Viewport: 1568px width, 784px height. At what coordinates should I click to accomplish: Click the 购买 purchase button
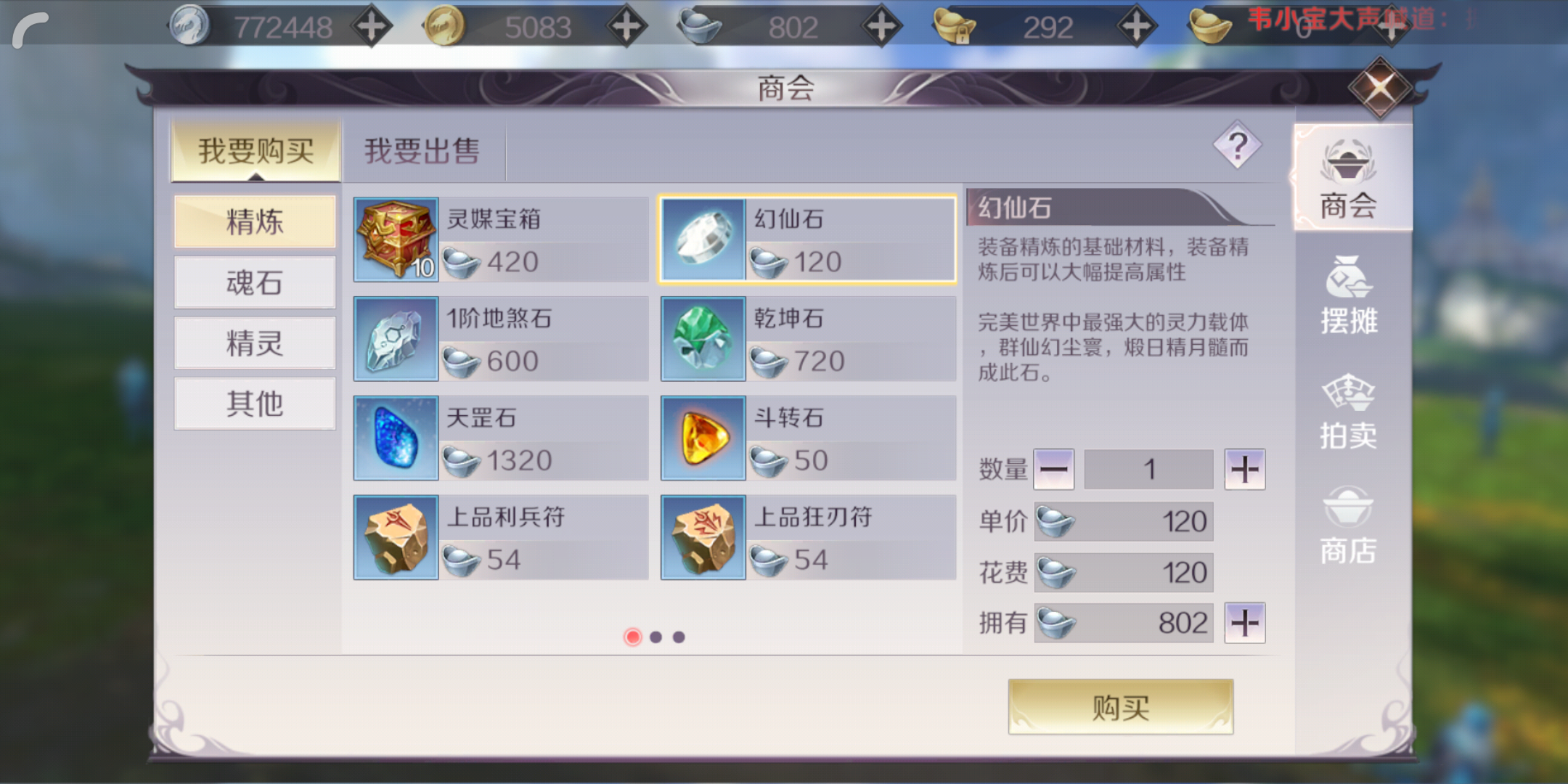pyautogui.click(x=1121, y=707)
